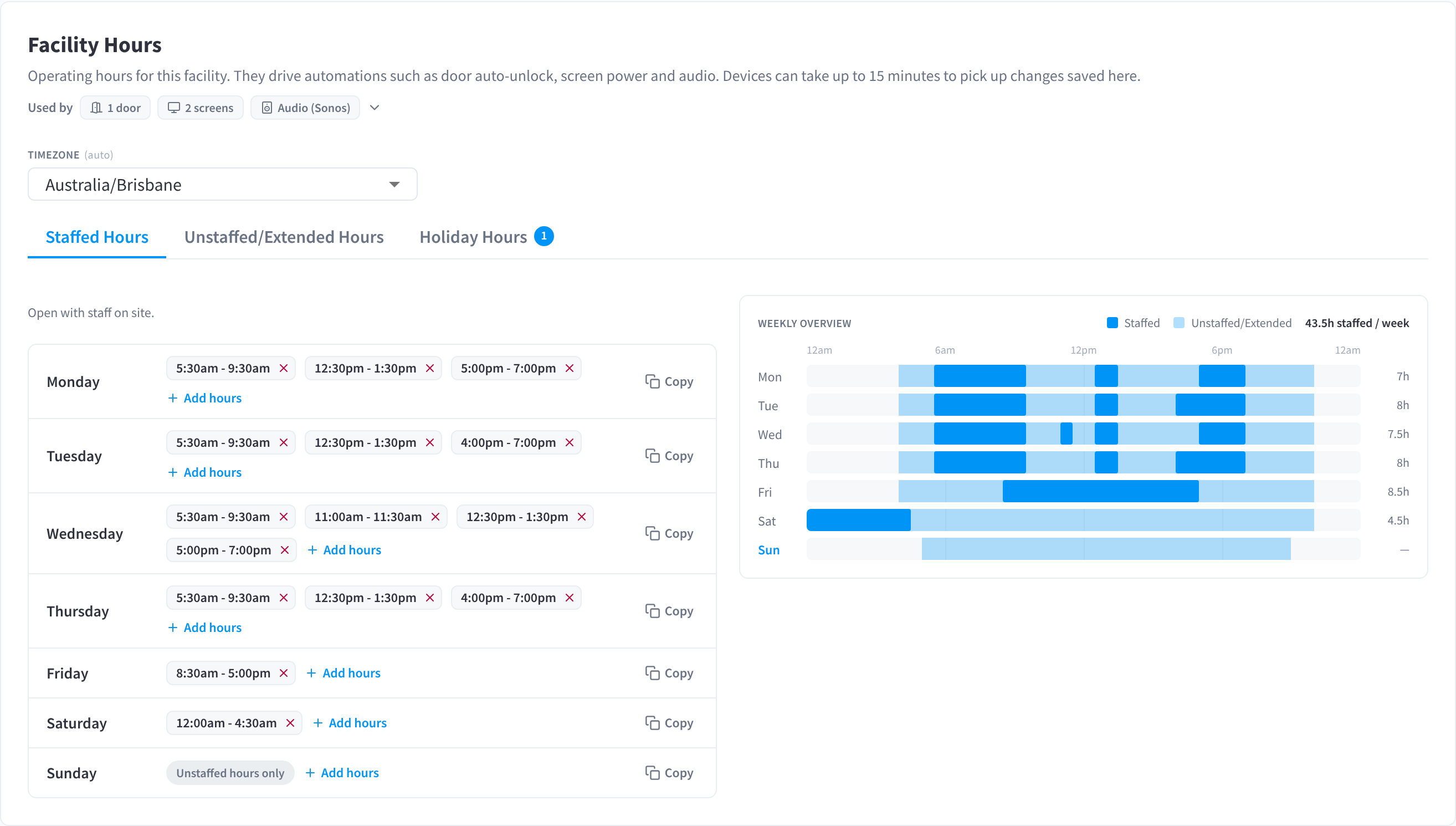Expand the Used by devices list
Viewport: 1456px width, 826px height.
point(374,108)
